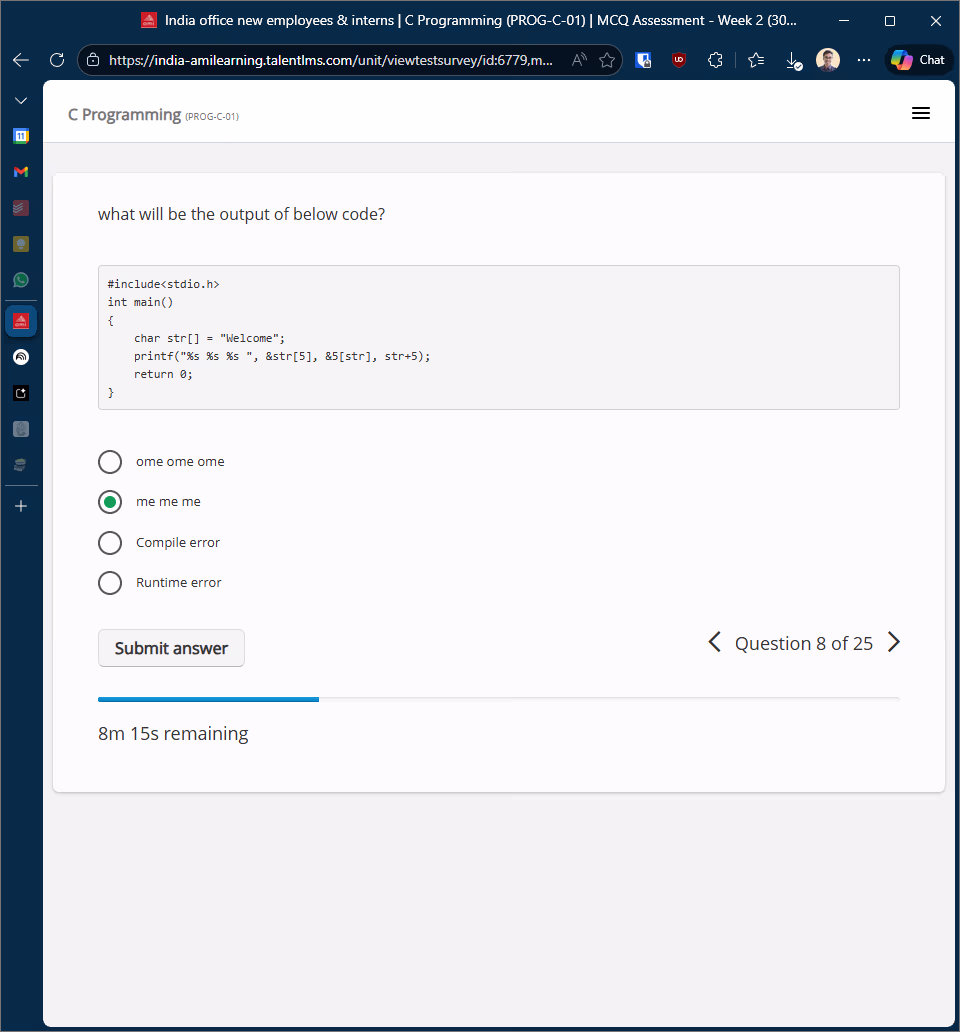Click the Submit answer button
Viewport: 960px width, 1032px height.
tap(171, 648)
